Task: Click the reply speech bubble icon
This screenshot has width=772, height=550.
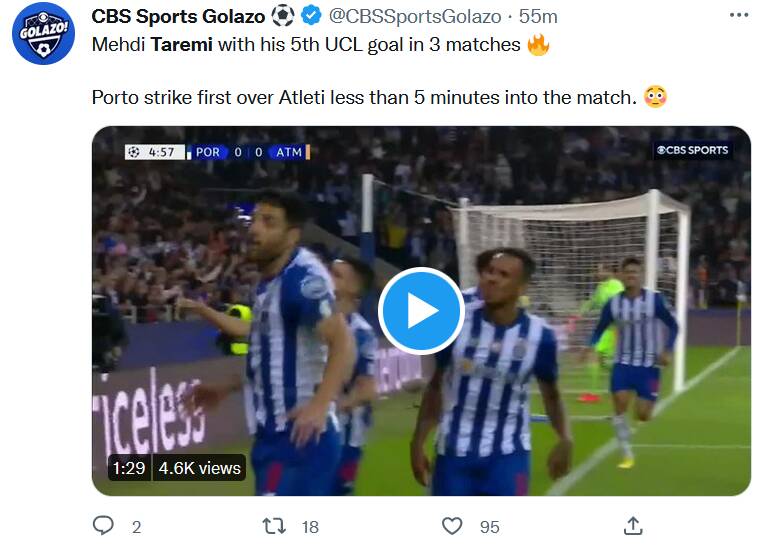Action: click(103, 525)
